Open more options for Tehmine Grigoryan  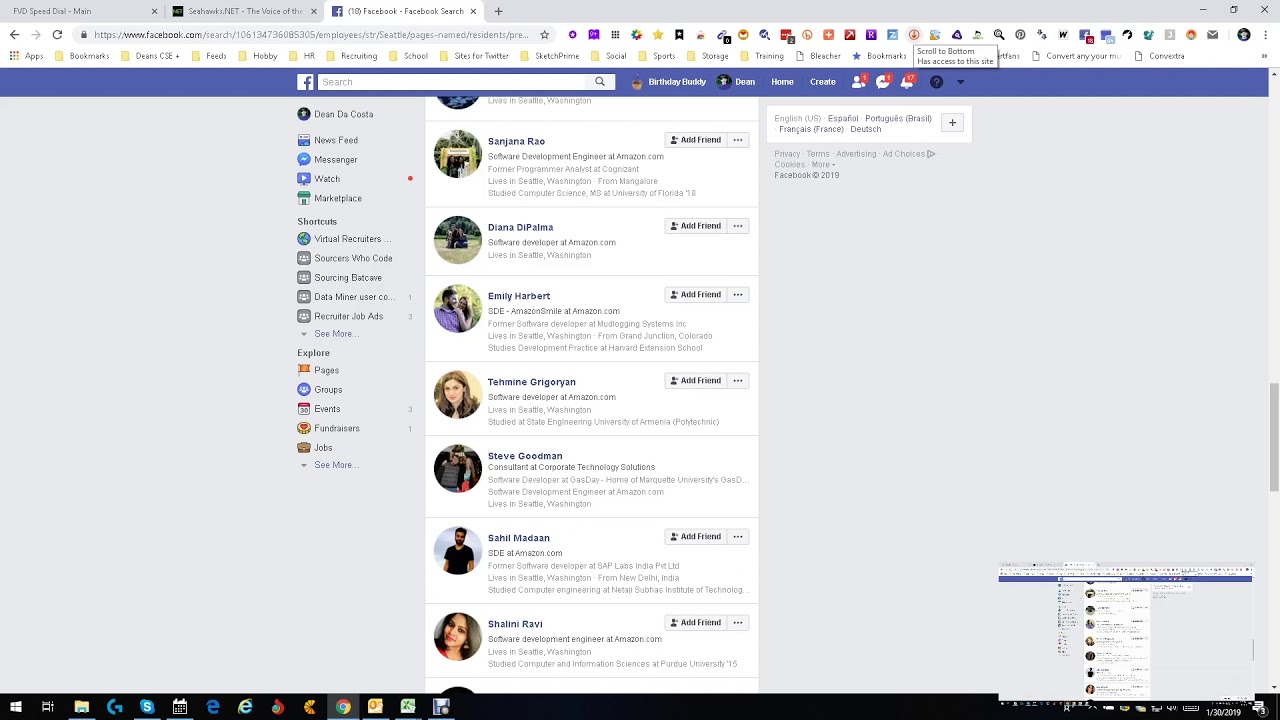tap(738, 381)
